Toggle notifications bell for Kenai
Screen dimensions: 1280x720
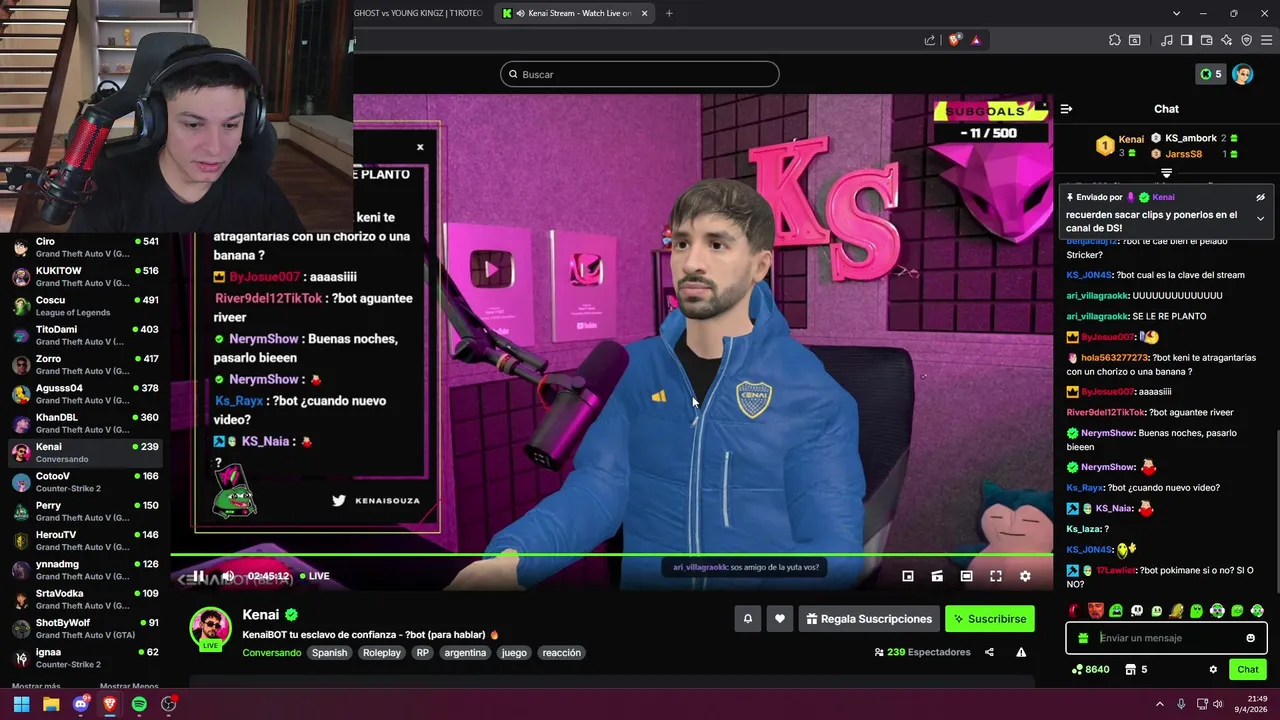coord(747,619)
